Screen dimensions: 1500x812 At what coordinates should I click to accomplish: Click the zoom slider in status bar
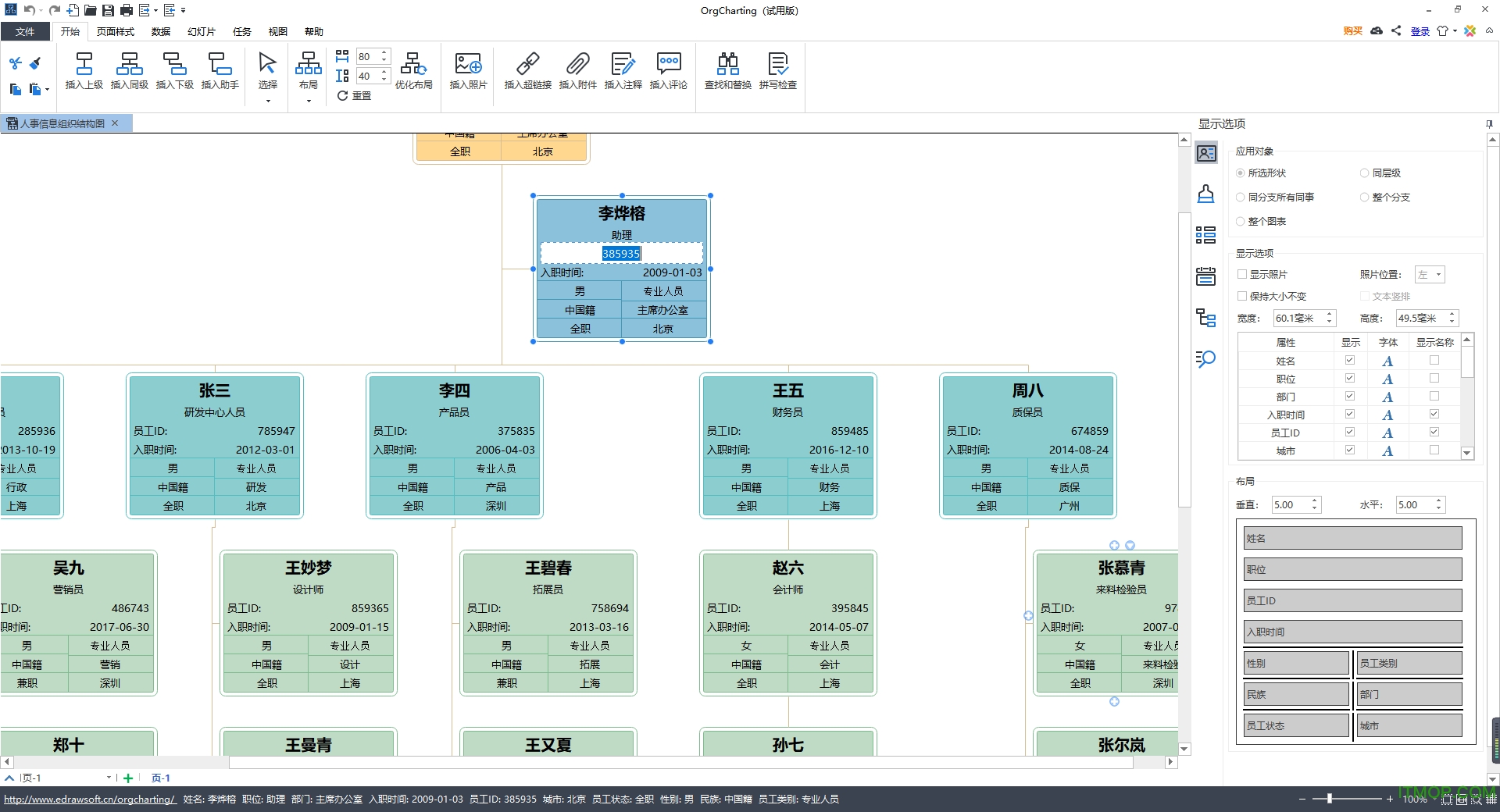click(1330, 799)
